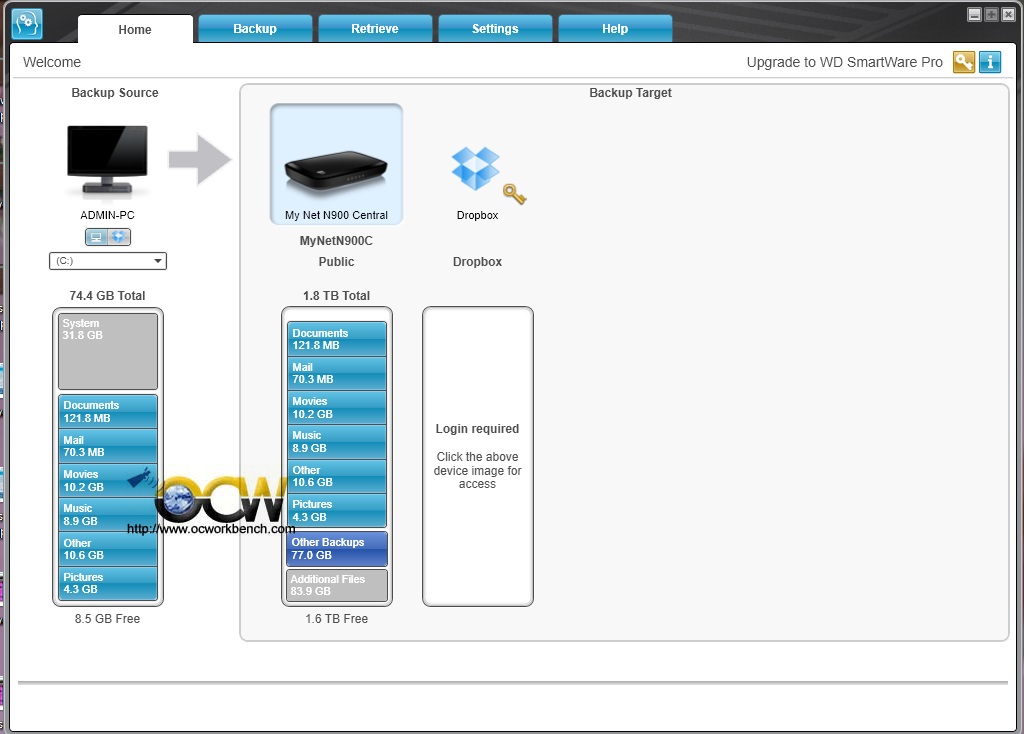
Task: Toggle the local computer source button
Action: pos(96,237)
